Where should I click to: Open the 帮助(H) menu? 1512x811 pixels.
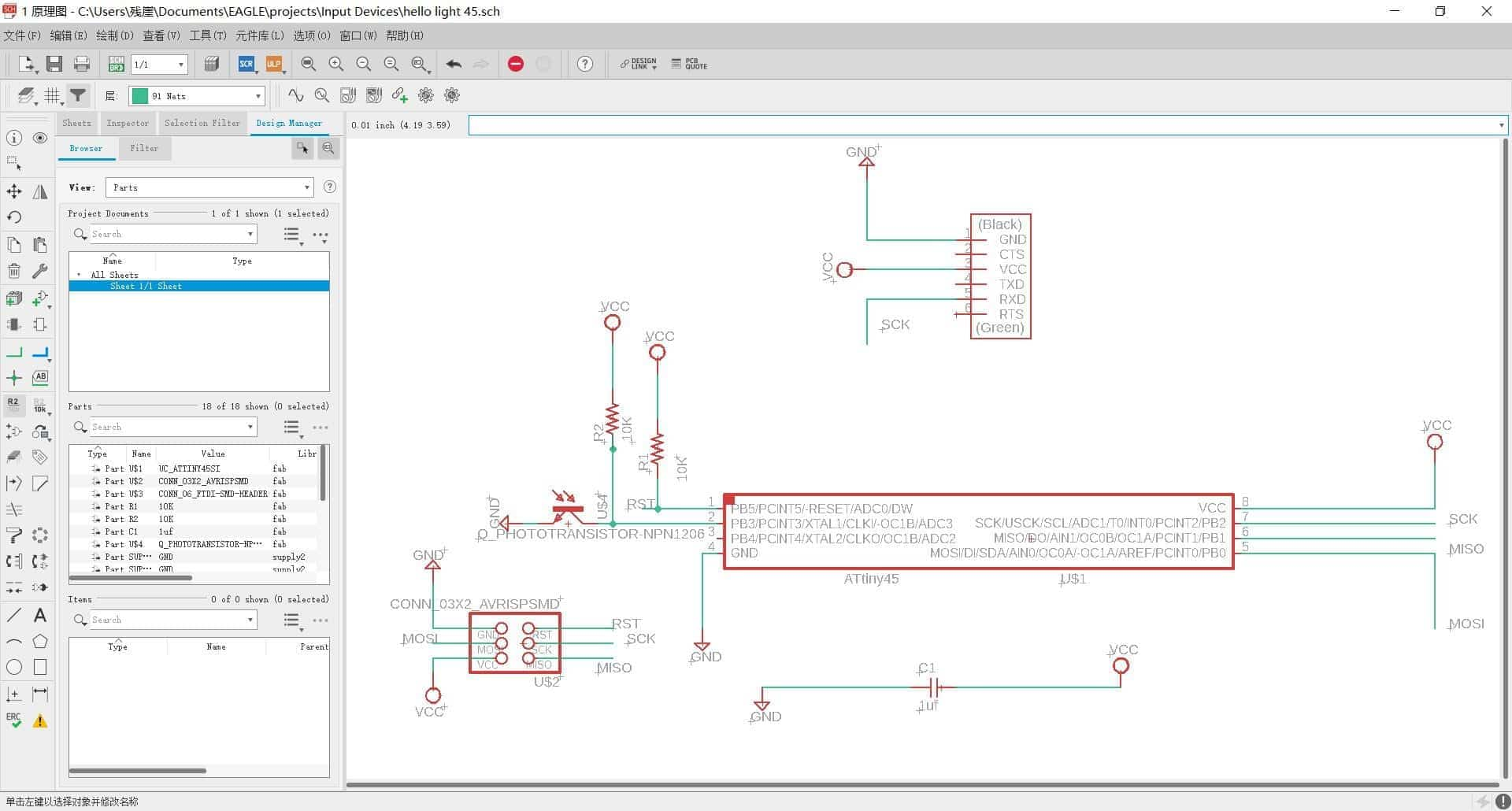coord(405,35)
